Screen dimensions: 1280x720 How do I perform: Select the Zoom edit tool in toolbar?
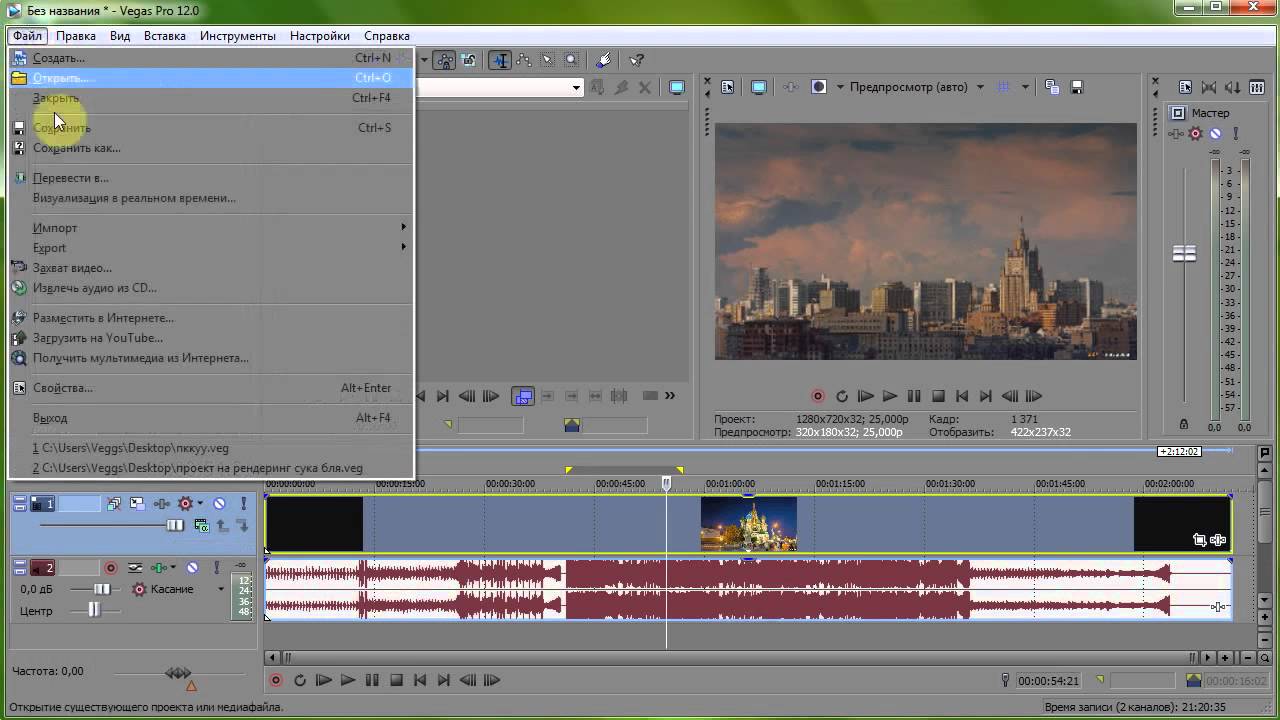(571, 60)
